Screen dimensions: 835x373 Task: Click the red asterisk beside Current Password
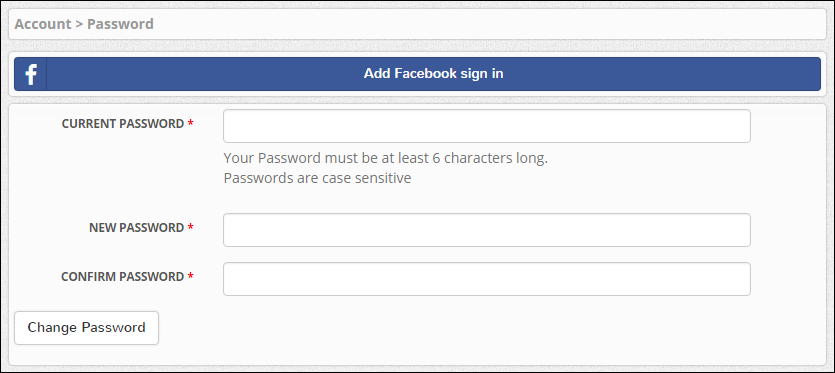tap(190, 123)
